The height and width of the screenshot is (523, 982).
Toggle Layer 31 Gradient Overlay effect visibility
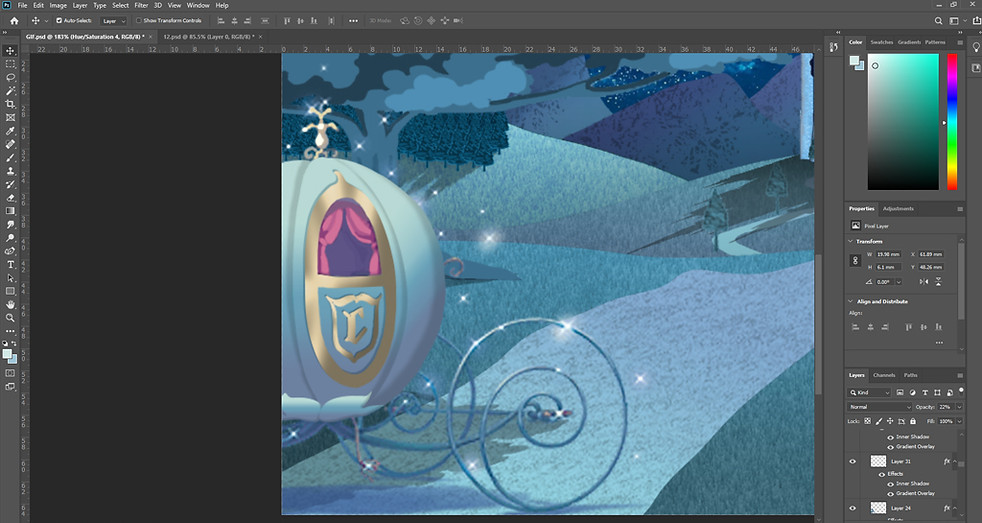click(x=891, y=493)
